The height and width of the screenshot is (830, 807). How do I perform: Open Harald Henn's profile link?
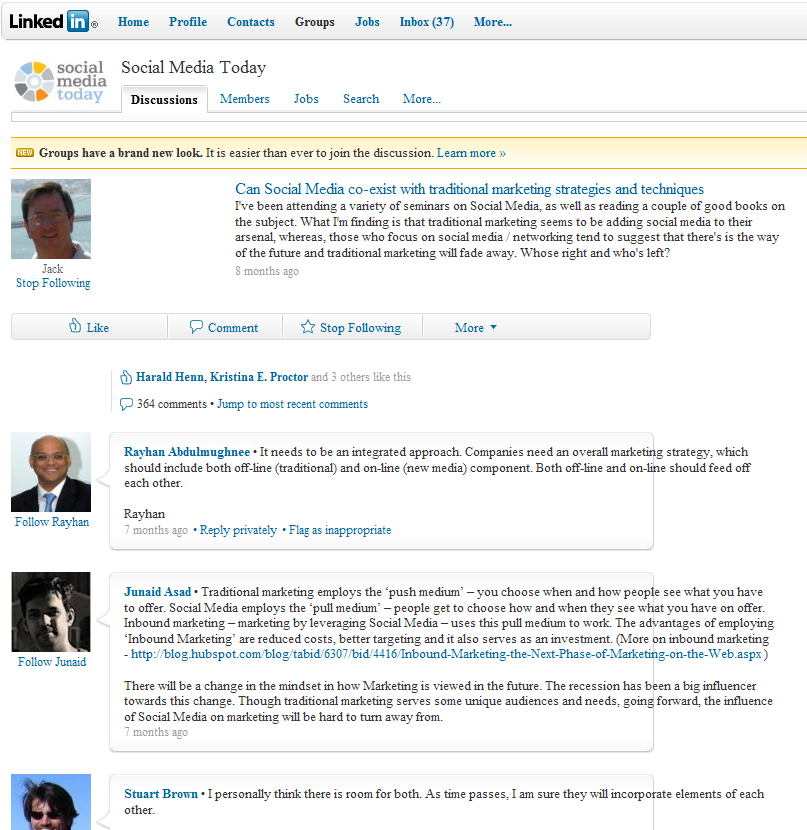169,377
